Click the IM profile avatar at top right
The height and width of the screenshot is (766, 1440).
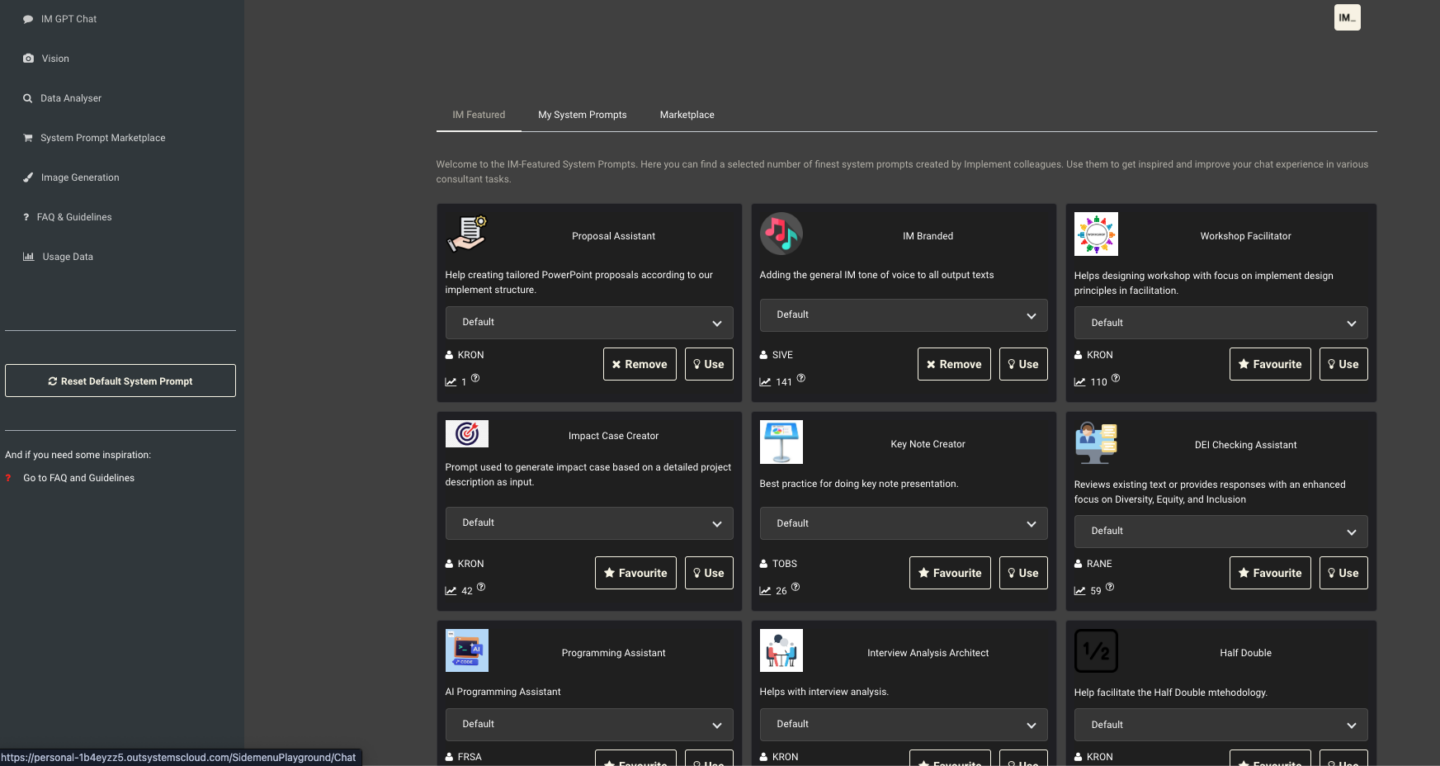pos(1347,17)
